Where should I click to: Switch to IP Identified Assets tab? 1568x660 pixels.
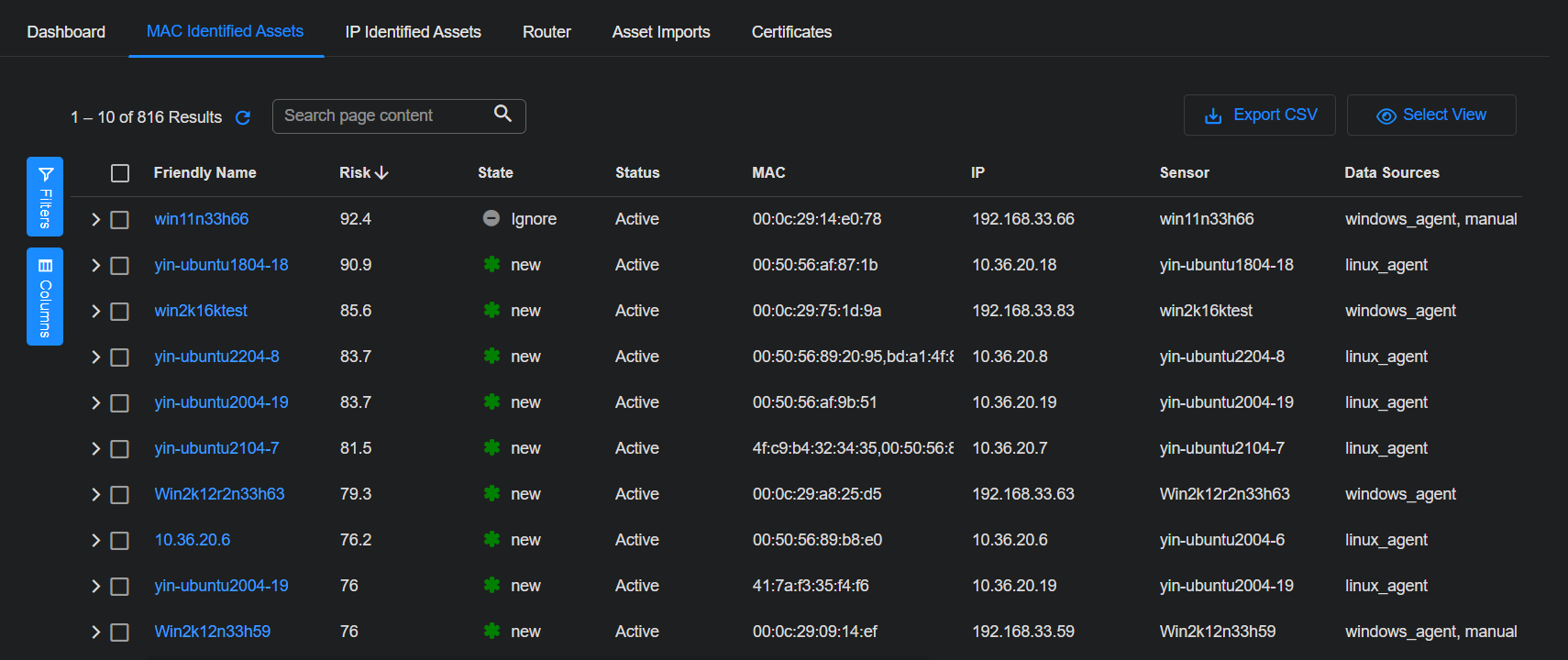(x=413, y=32)
